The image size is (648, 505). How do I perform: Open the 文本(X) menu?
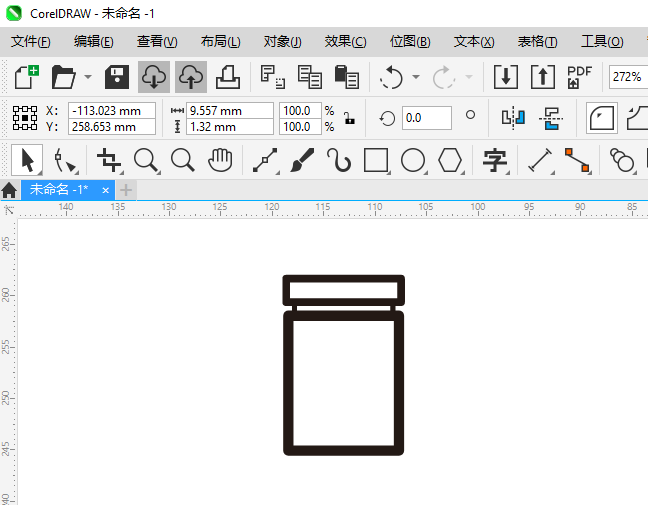pyautogui.click(x=474, y=41)
